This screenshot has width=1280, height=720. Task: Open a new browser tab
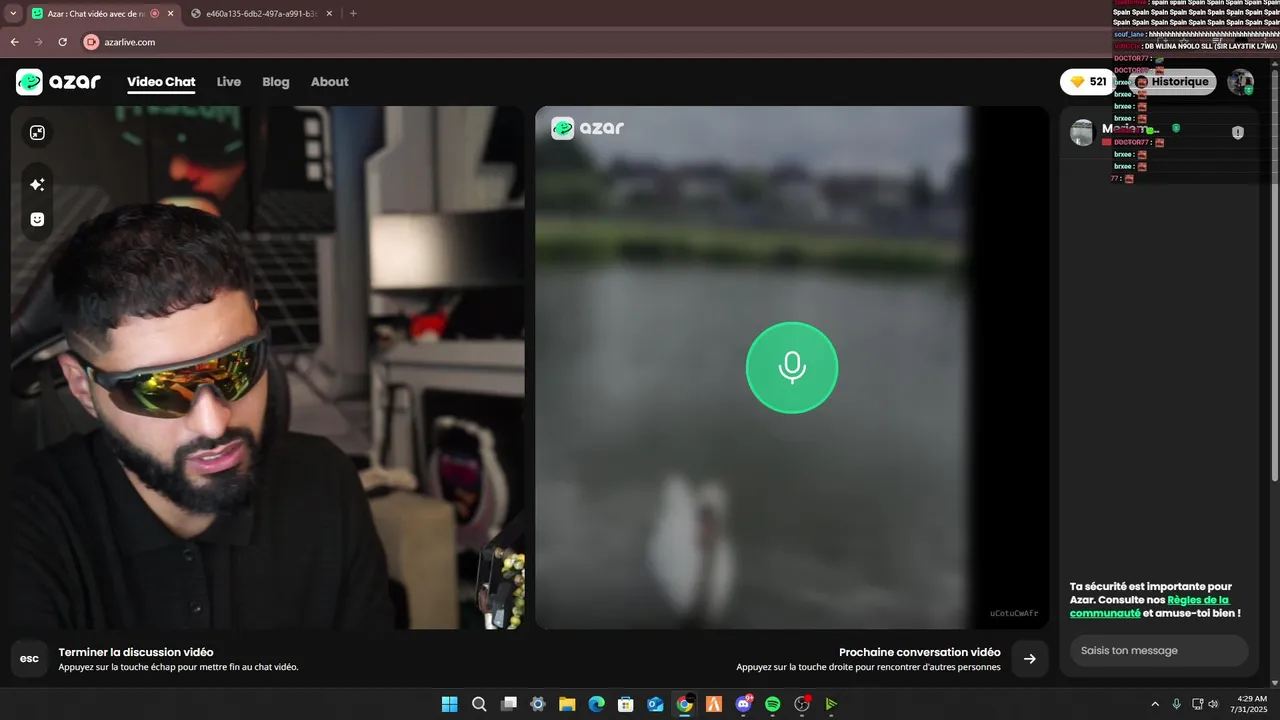click(x=353, y=14)
